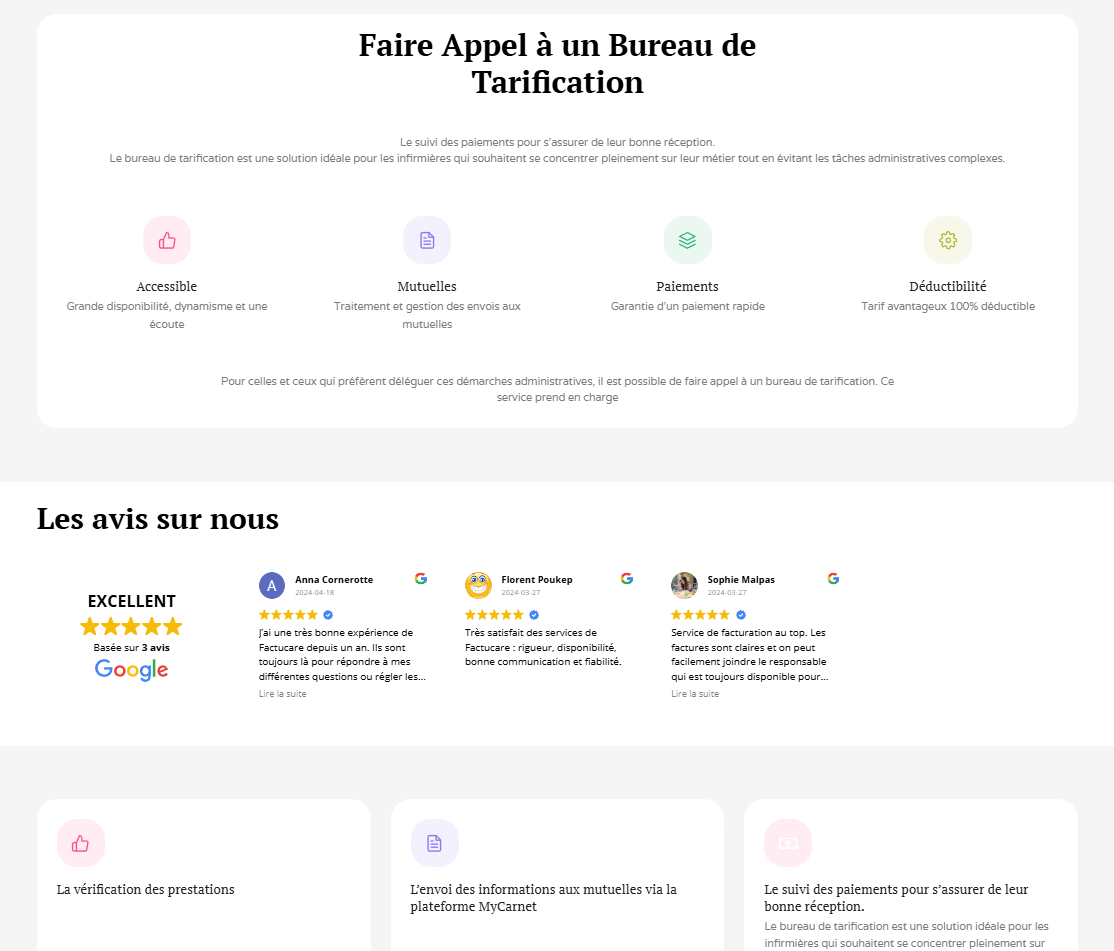Open Anna Cornerotte reviewer name link
Image resolution: width=1114 pixels, height=951 pixels.
(x=334, y=580)
